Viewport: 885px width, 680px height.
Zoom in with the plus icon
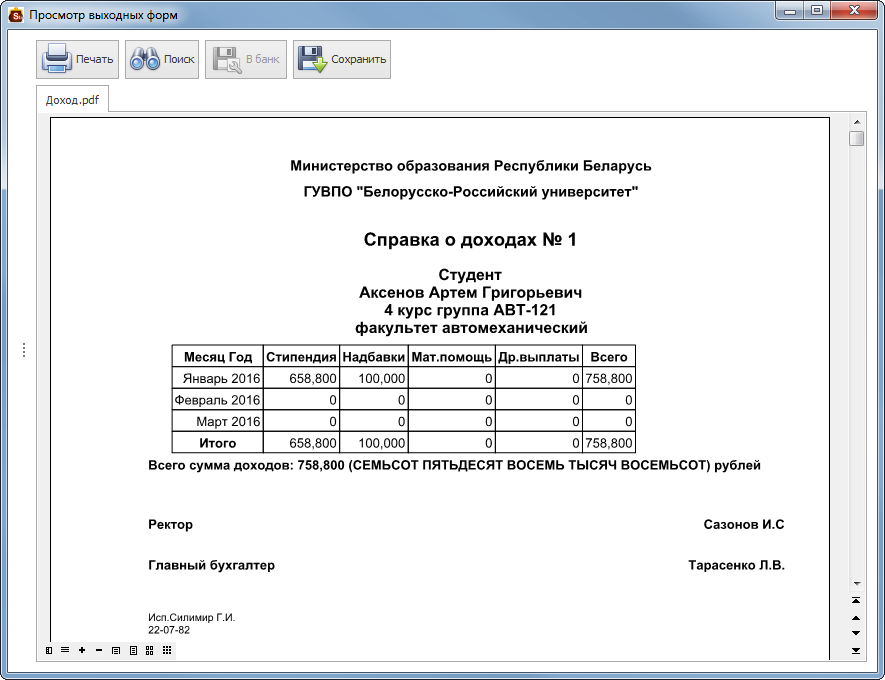(82, 651)
